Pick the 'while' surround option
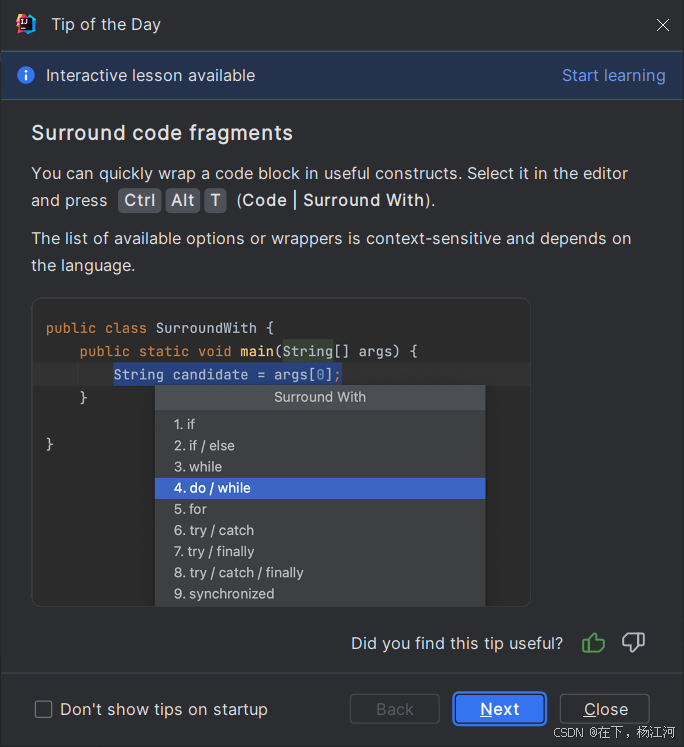This screenshot has height=747, width=684. pos(198,467)
